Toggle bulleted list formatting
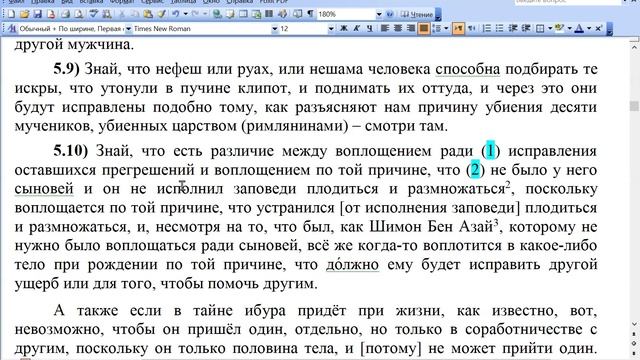Screen dimensions: 640x360 pyautogui.click(x=500, y=28)
